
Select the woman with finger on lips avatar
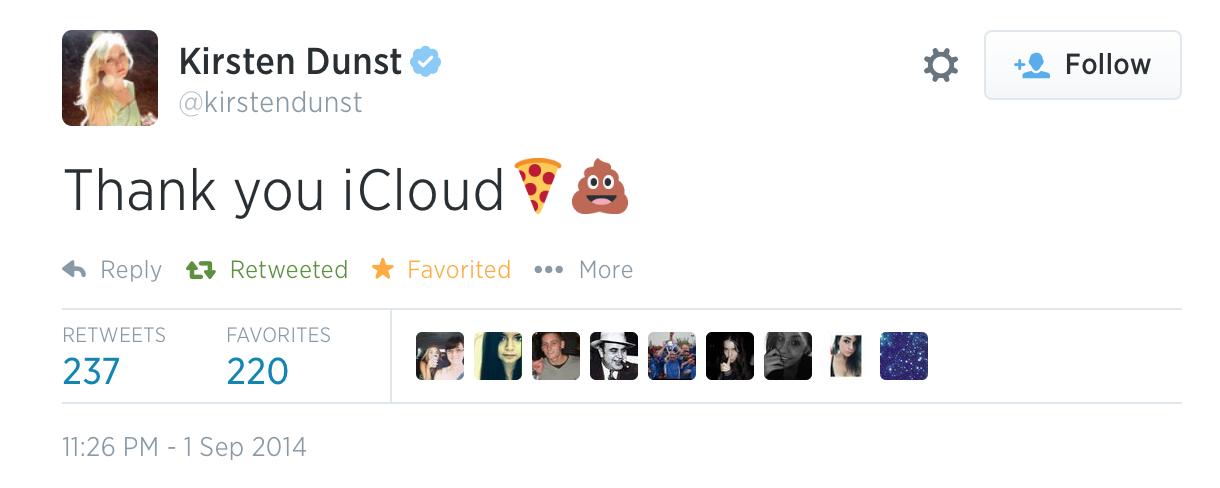coord(730,356)
